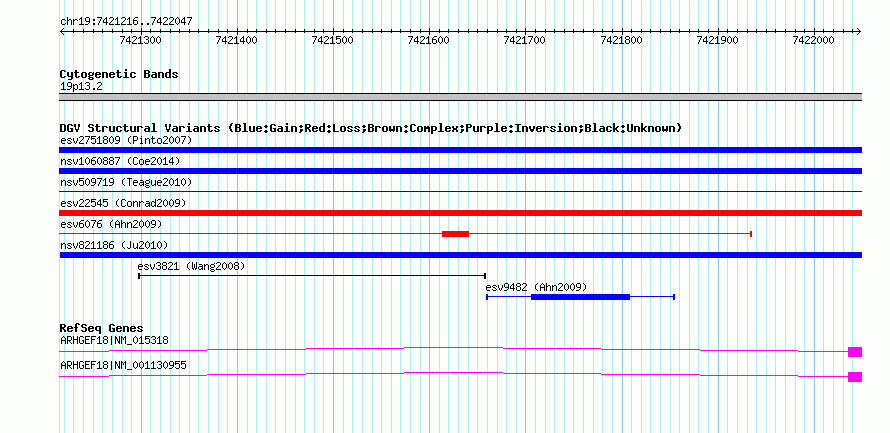Click ruler position 7421300
The height and width of the screenshot is (433, 890).
click(141, 40)
